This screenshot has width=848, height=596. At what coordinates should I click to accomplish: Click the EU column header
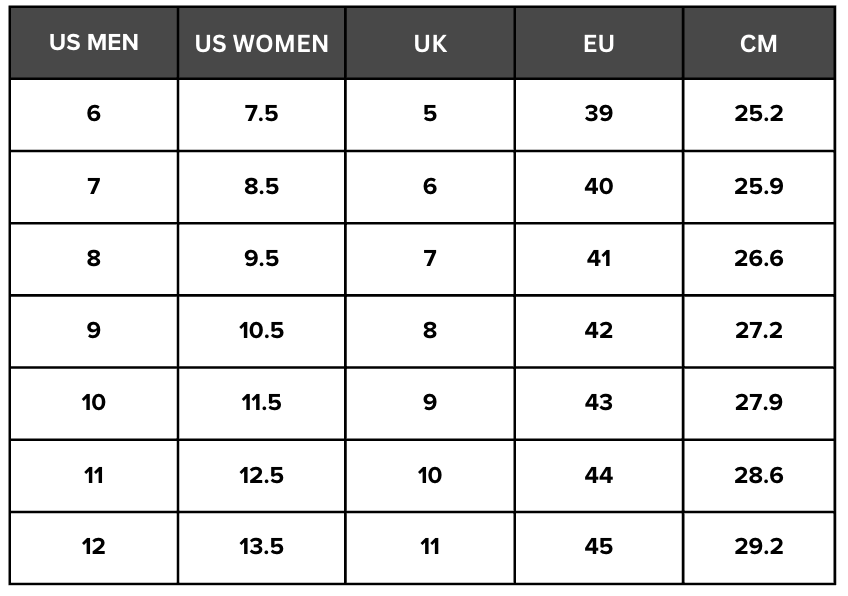(599, 43)
